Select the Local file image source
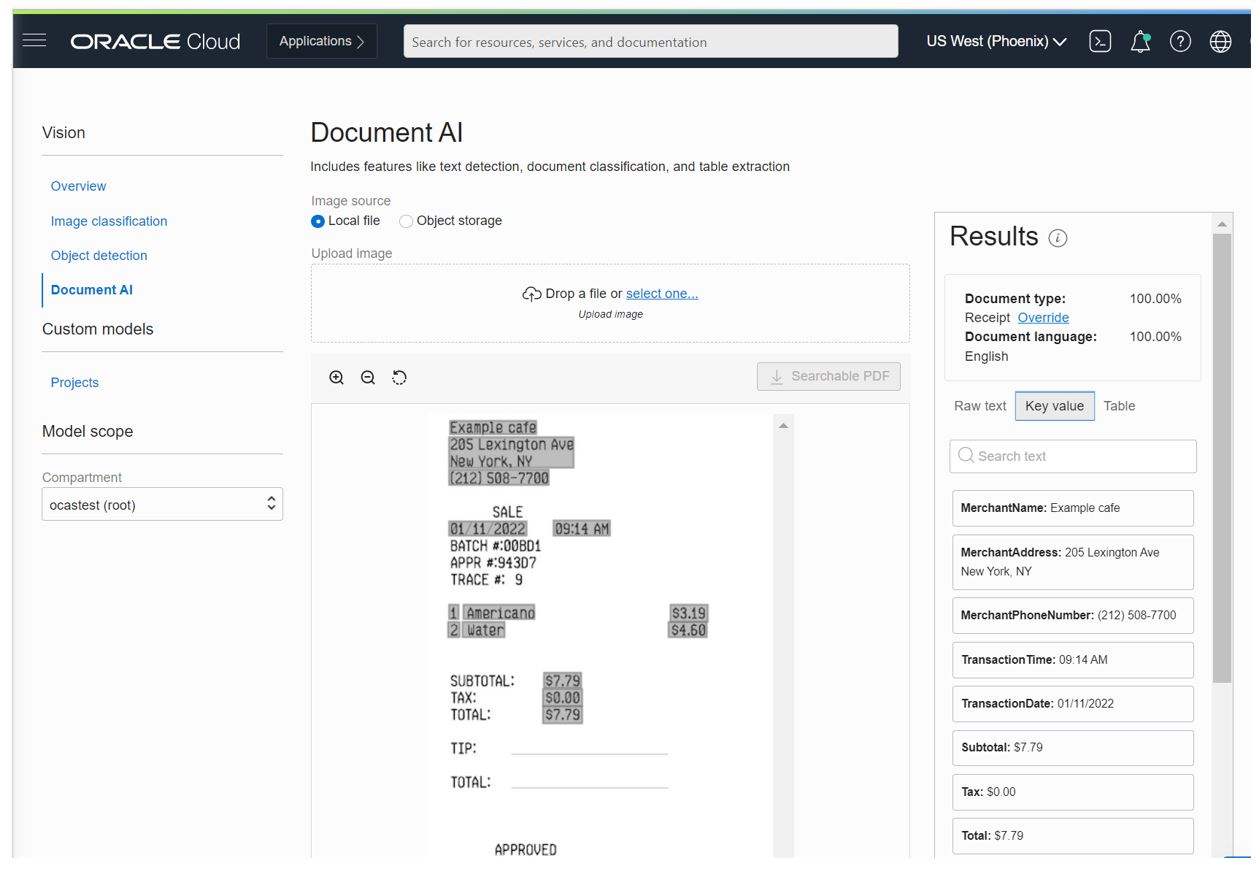 click(x=317, y=220)
